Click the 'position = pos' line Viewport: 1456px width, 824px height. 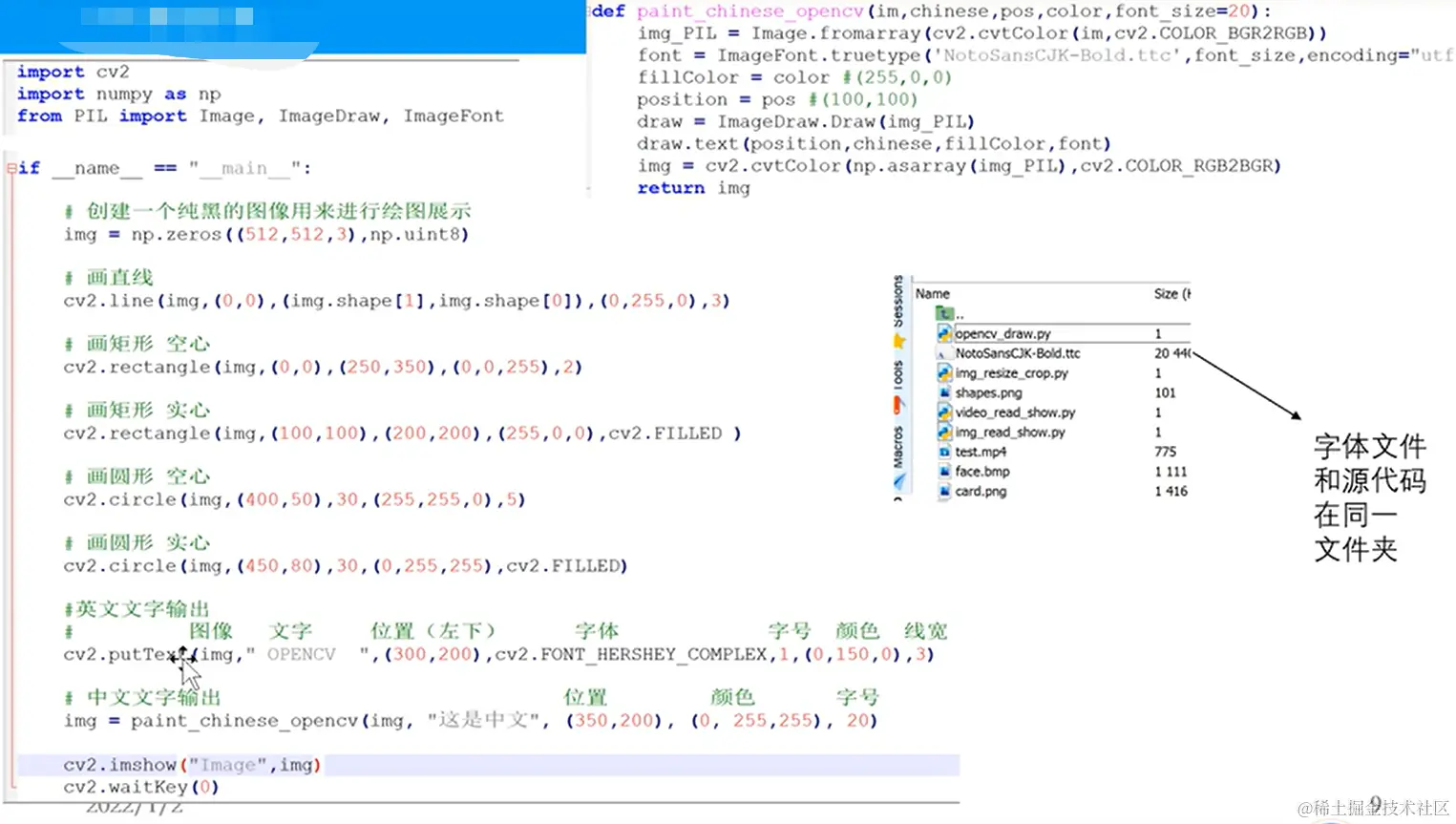[x=777, y=99]
